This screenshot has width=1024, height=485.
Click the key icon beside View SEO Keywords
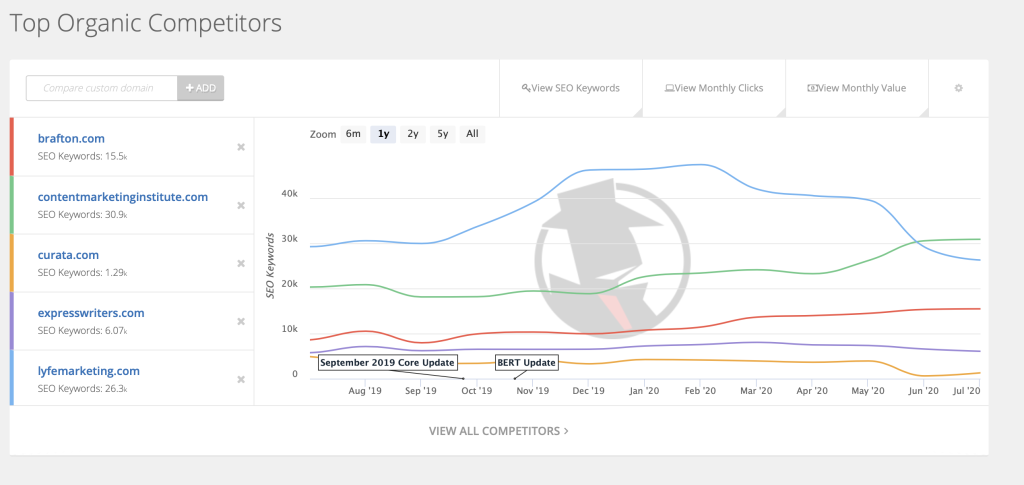point(526,88)
